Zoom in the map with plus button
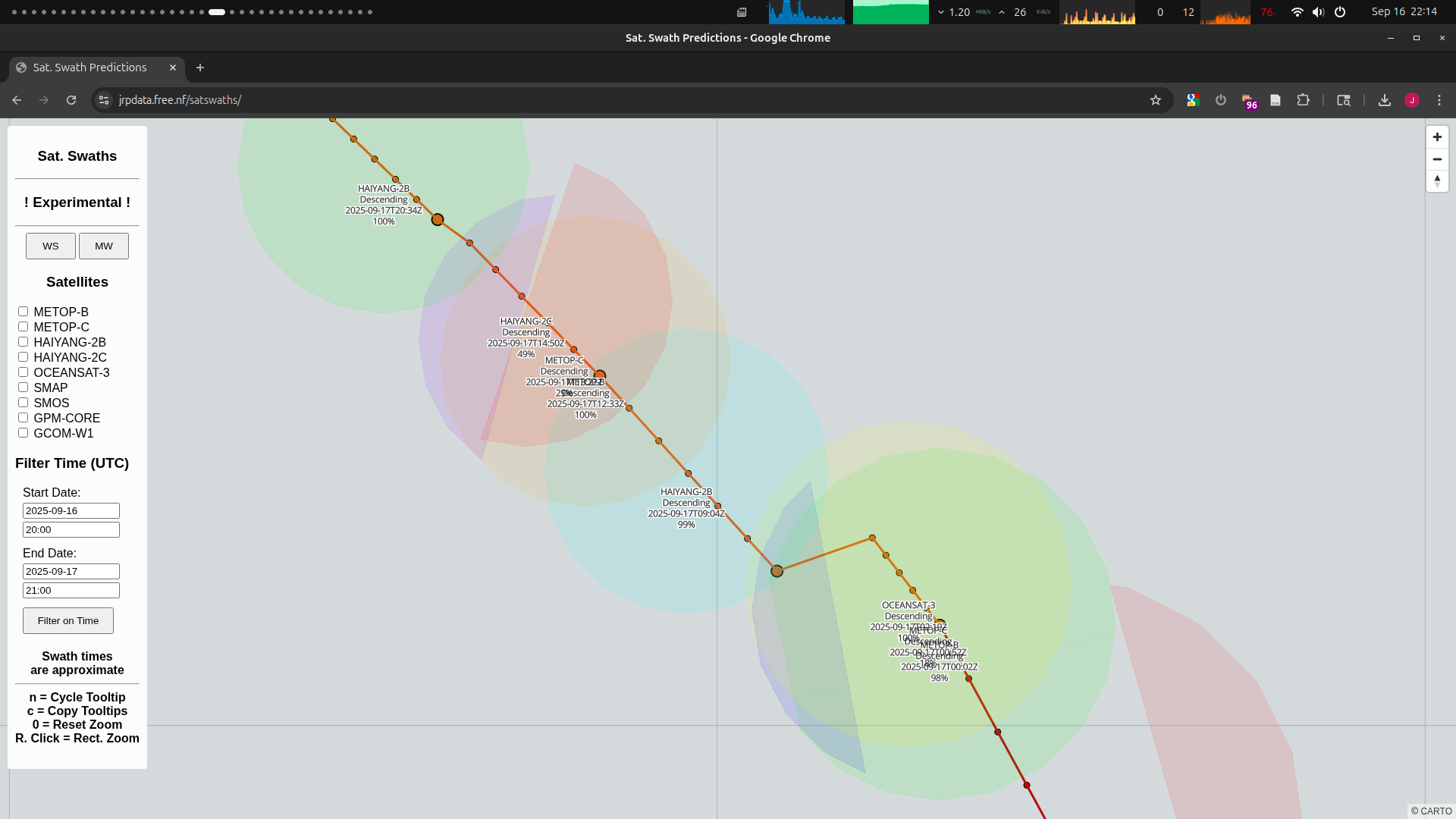Viewport: 1456px width, 819px height. pyautogui.click(x=1437, y=137)
